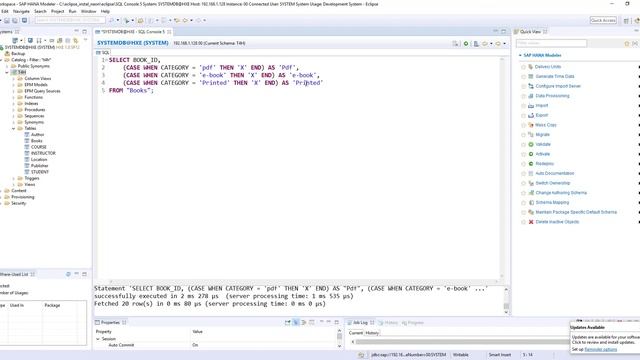
Task: Toggle the star checkbox beside Switch Ownership
Action: pyautogui.click(x=523, y=184)
